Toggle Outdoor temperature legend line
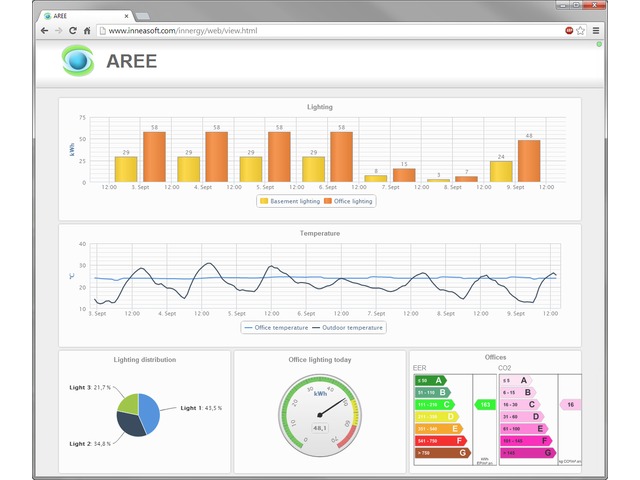Screen dimensions: 640x480 tap(347, 327)
